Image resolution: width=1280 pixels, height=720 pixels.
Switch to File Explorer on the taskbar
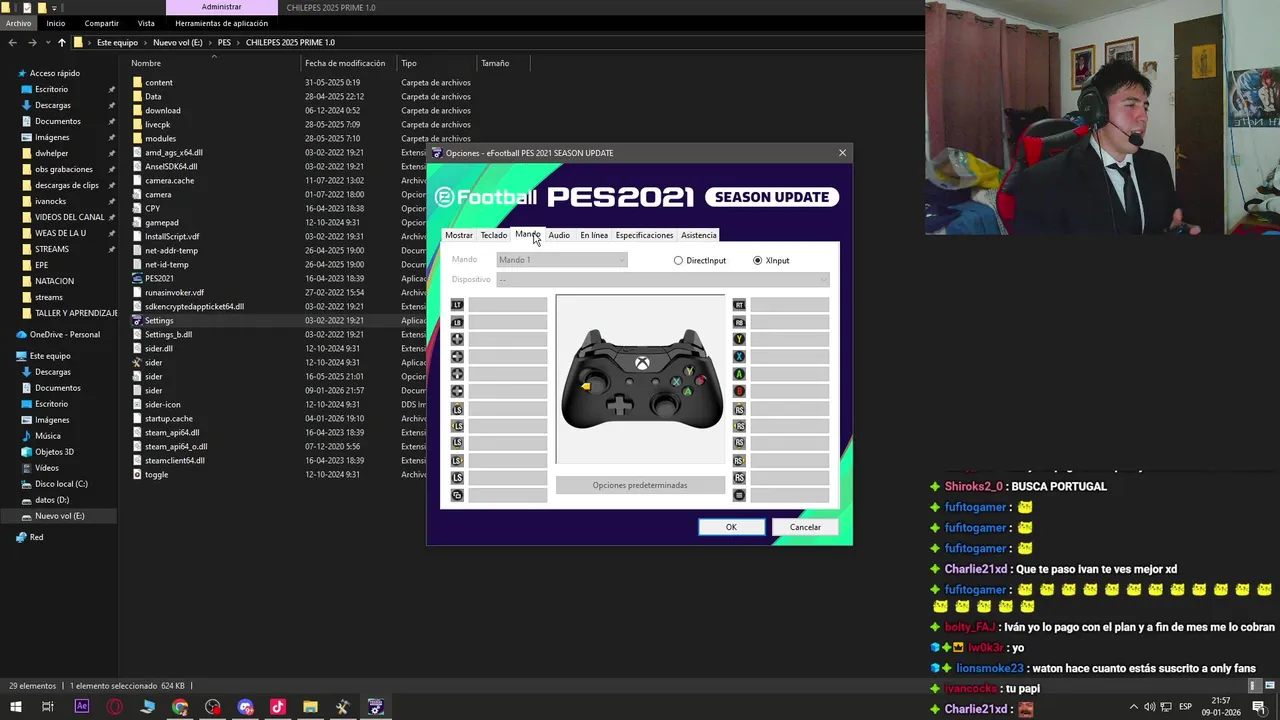point(310,707)
